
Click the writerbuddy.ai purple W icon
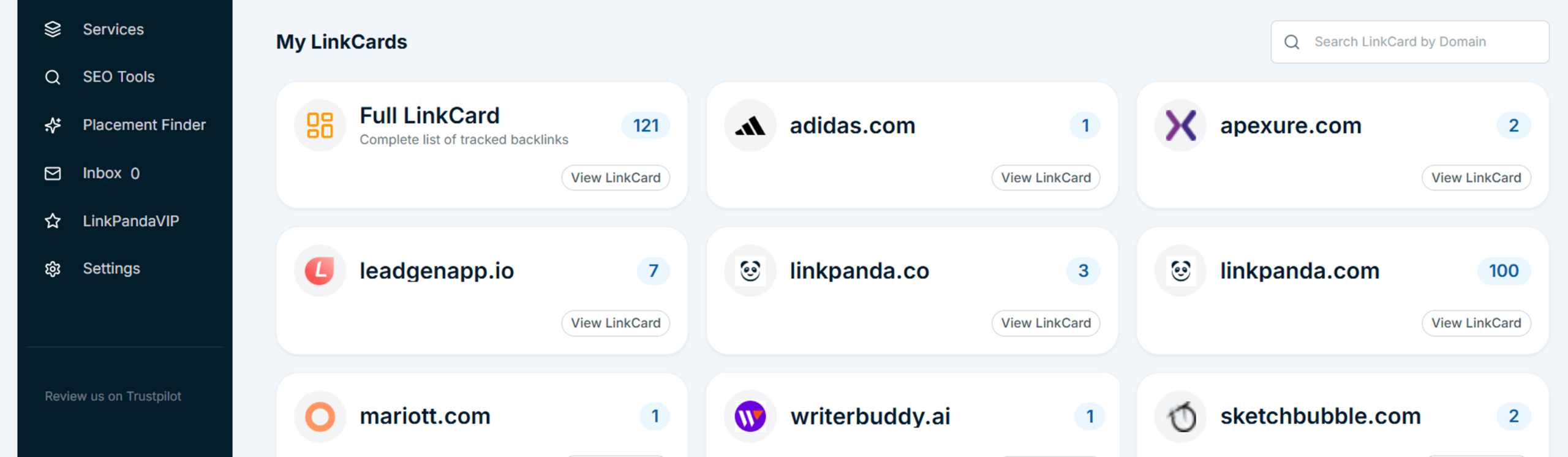(750, 416)
